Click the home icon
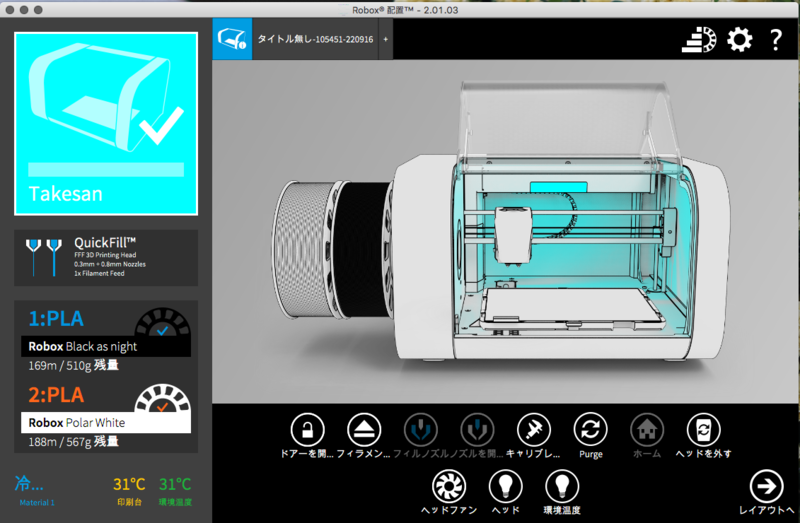The height and width of the screenshot is (523, 800). (647, 430)
